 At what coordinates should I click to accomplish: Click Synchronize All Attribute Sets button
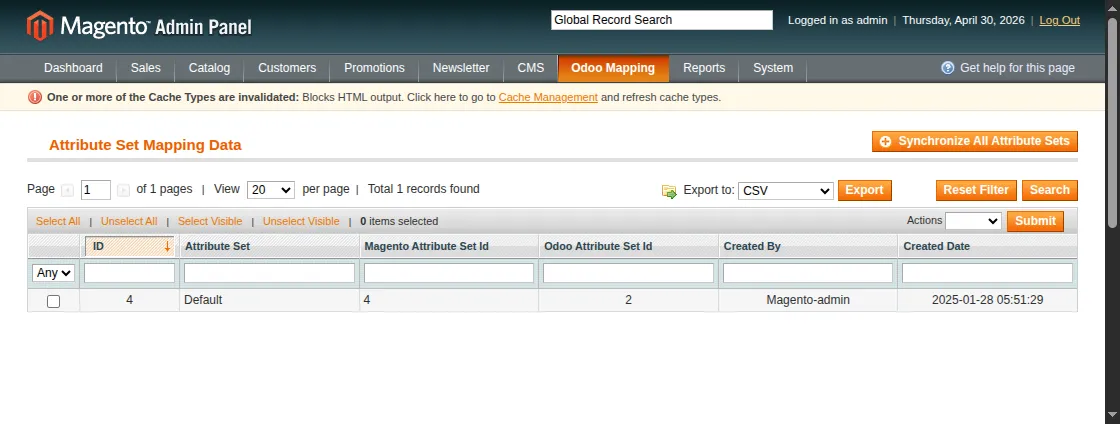974,141
